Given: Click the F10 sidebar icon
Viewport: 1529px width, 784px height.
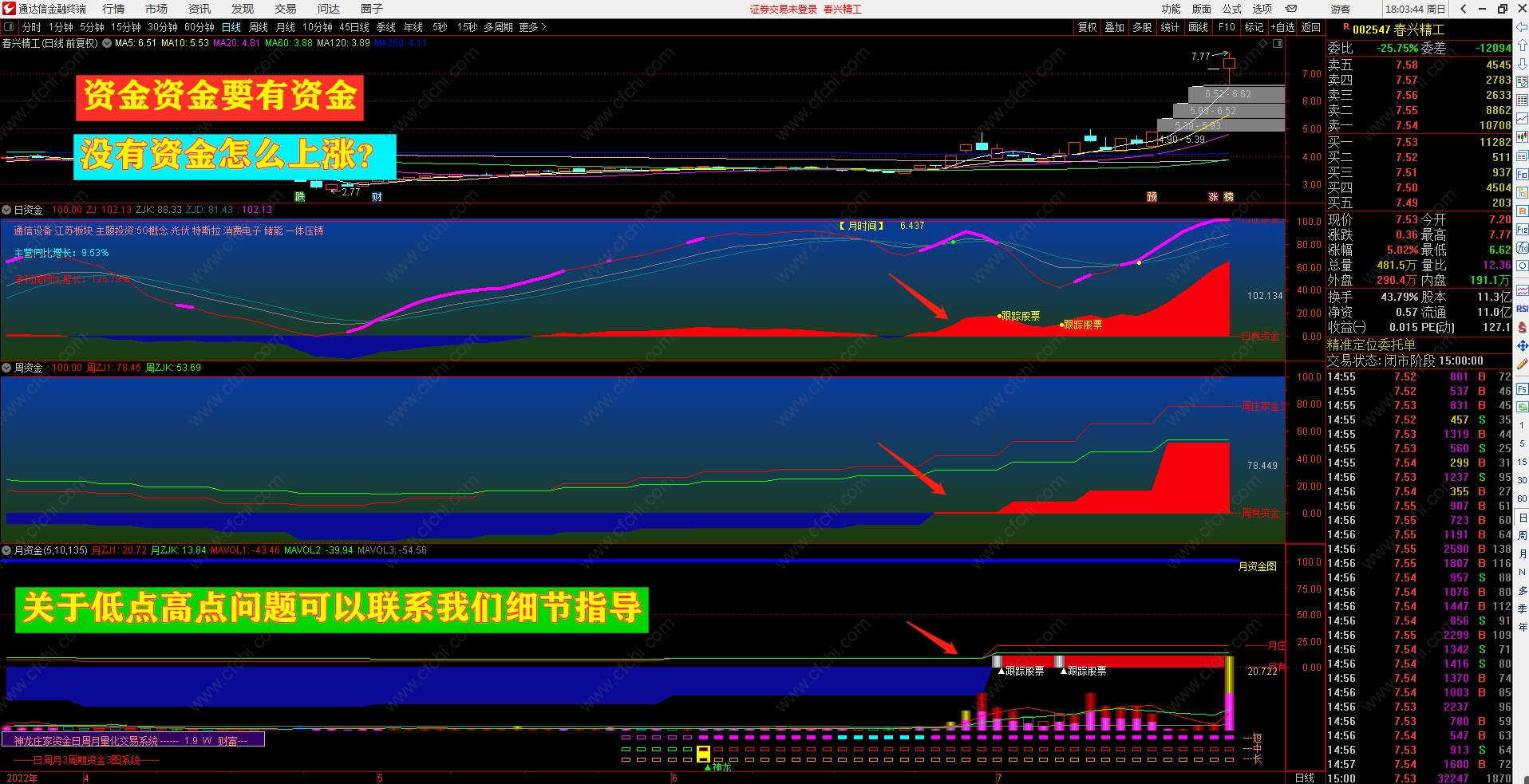Looking at the screenshot, I should coord(1522,174).
